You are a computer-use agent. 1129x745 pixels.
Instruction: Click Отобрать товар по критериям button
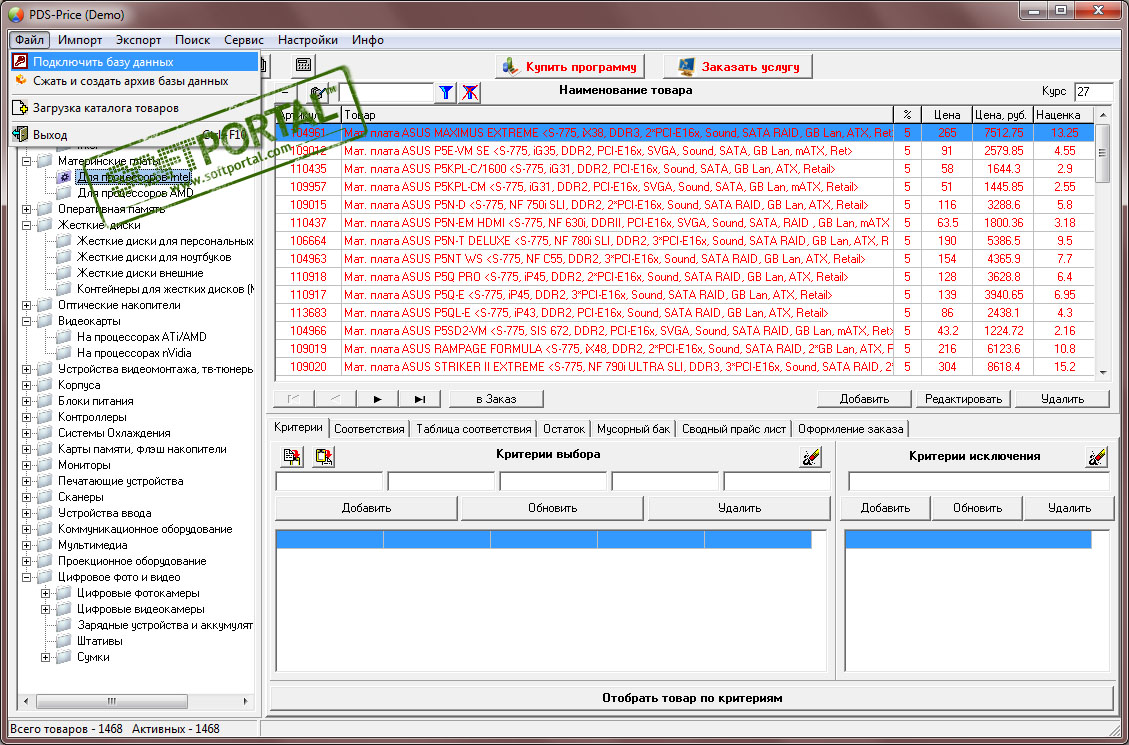click(x=692, y=698)
